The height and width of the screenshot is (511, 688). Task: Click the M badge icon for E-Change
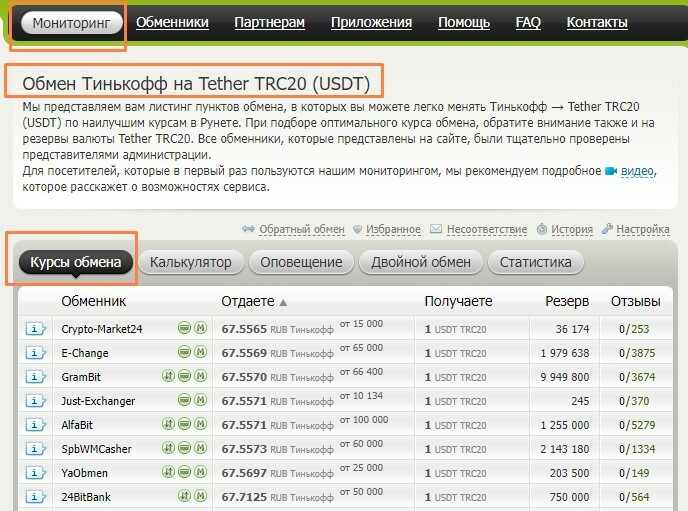[x=201, y=352]
